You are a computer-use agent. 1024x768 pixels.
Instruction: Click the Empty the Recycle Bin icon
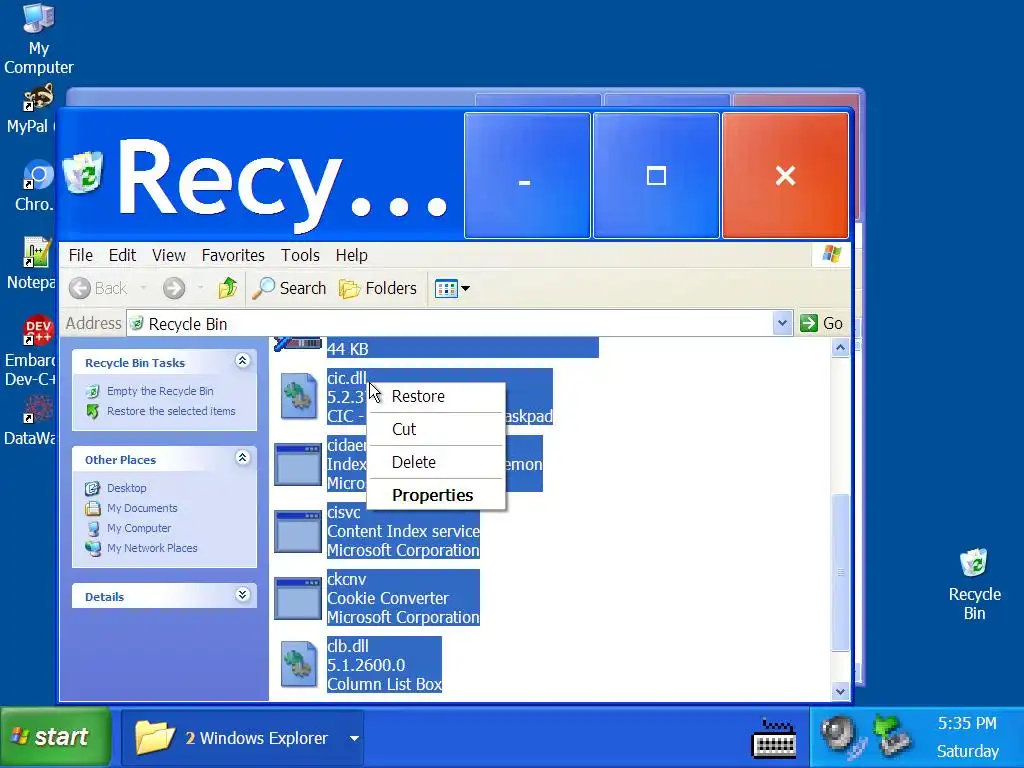click(93, 391)
